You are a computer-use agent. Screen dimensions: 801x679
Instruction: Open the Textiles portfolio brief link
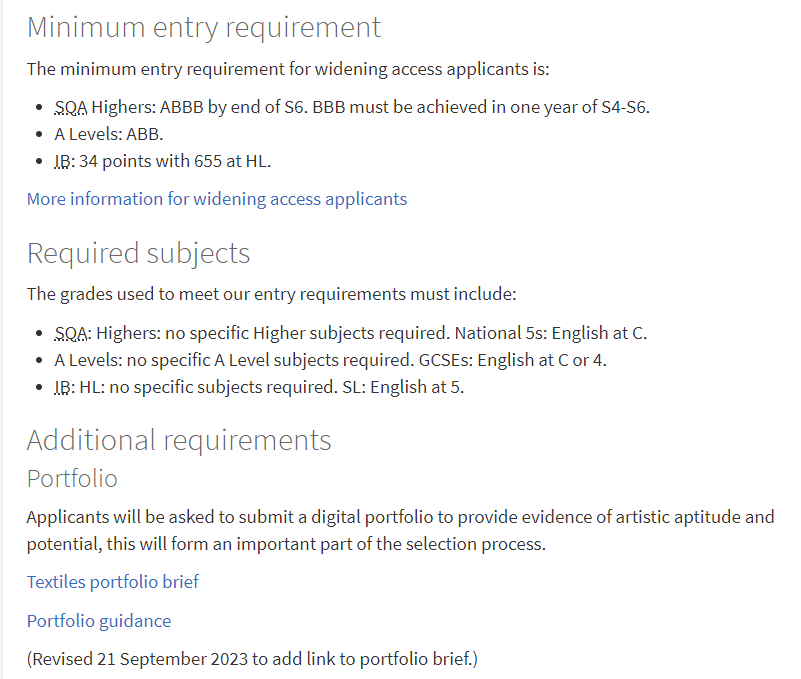(112, 582)
